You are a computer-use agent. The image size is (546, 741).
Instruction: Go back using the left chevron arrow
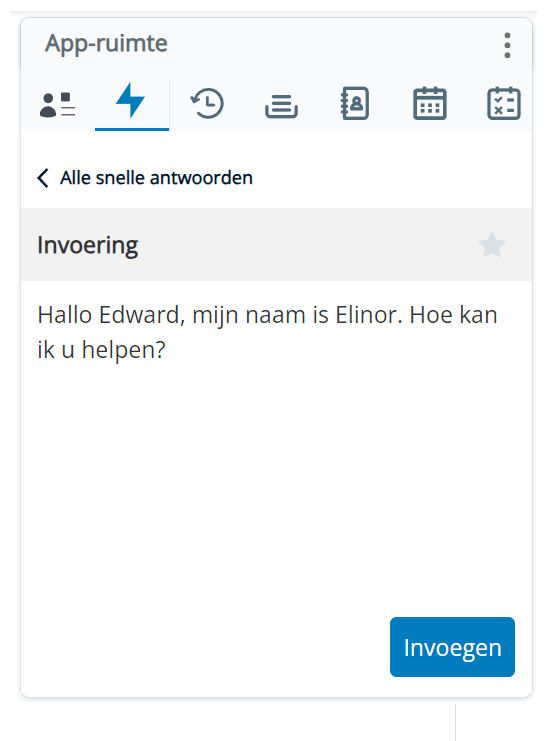coord(43,178)
